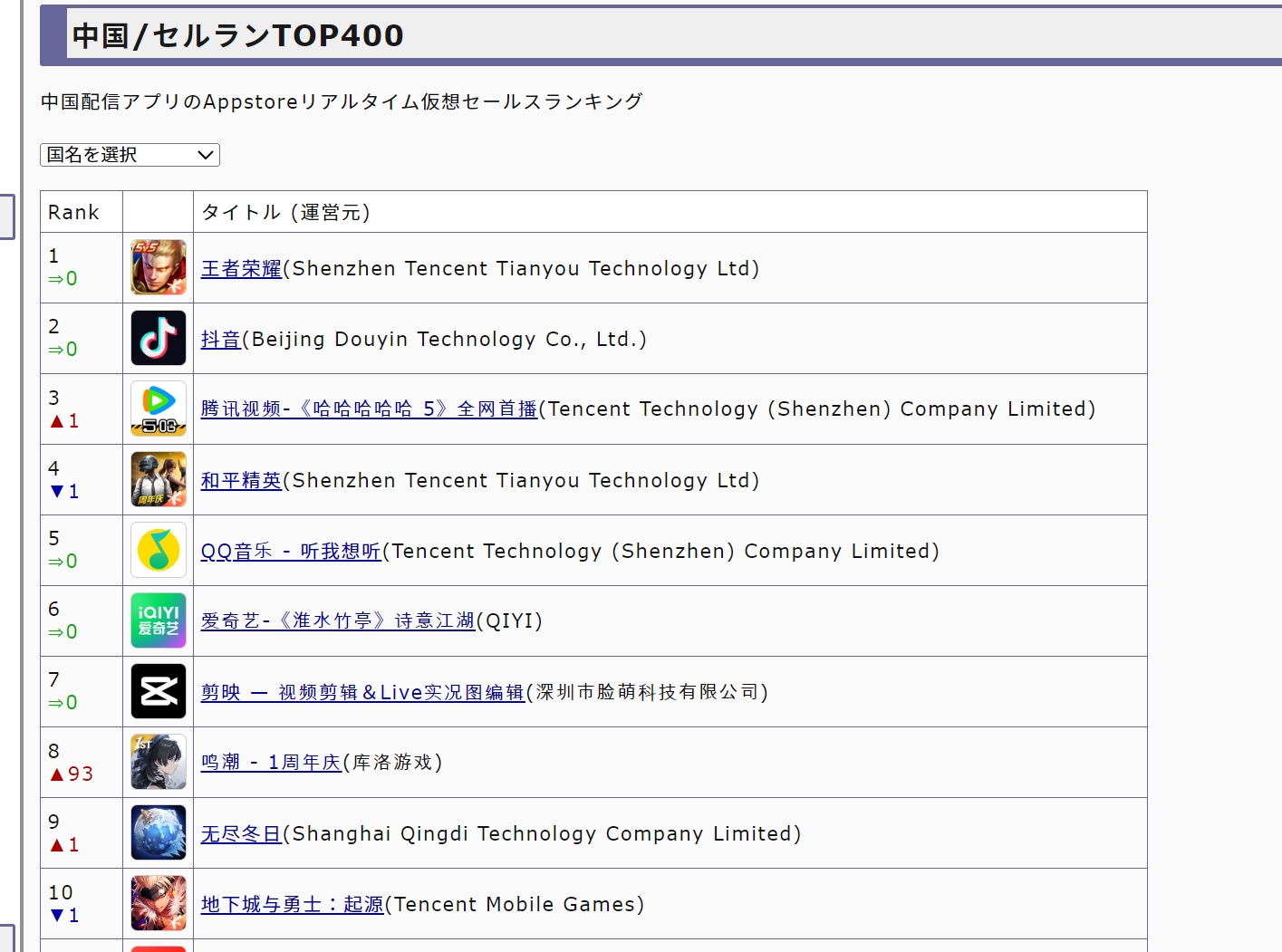
Task: Click the rank 10 change indicator ▼1
Action: [64, 916]
